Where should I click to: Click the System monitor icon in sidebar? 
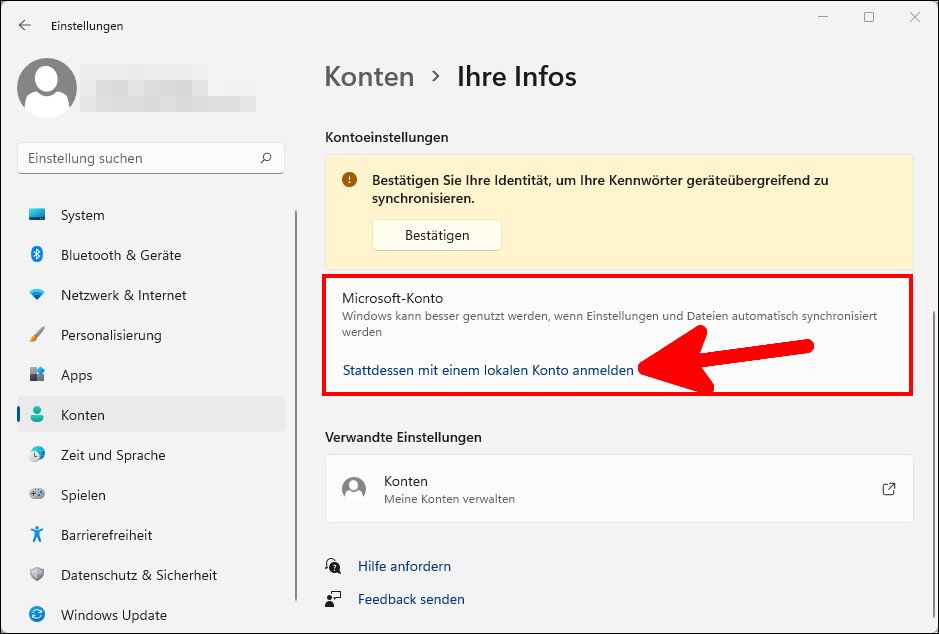tap(37, 215)
